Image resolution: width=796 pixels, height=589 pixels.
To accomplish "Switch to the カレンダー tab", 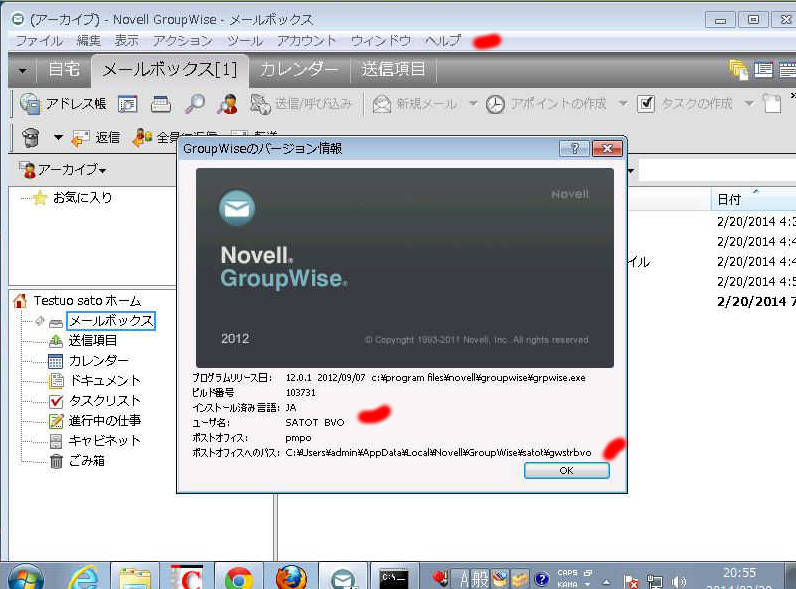I will coord(299,69).
